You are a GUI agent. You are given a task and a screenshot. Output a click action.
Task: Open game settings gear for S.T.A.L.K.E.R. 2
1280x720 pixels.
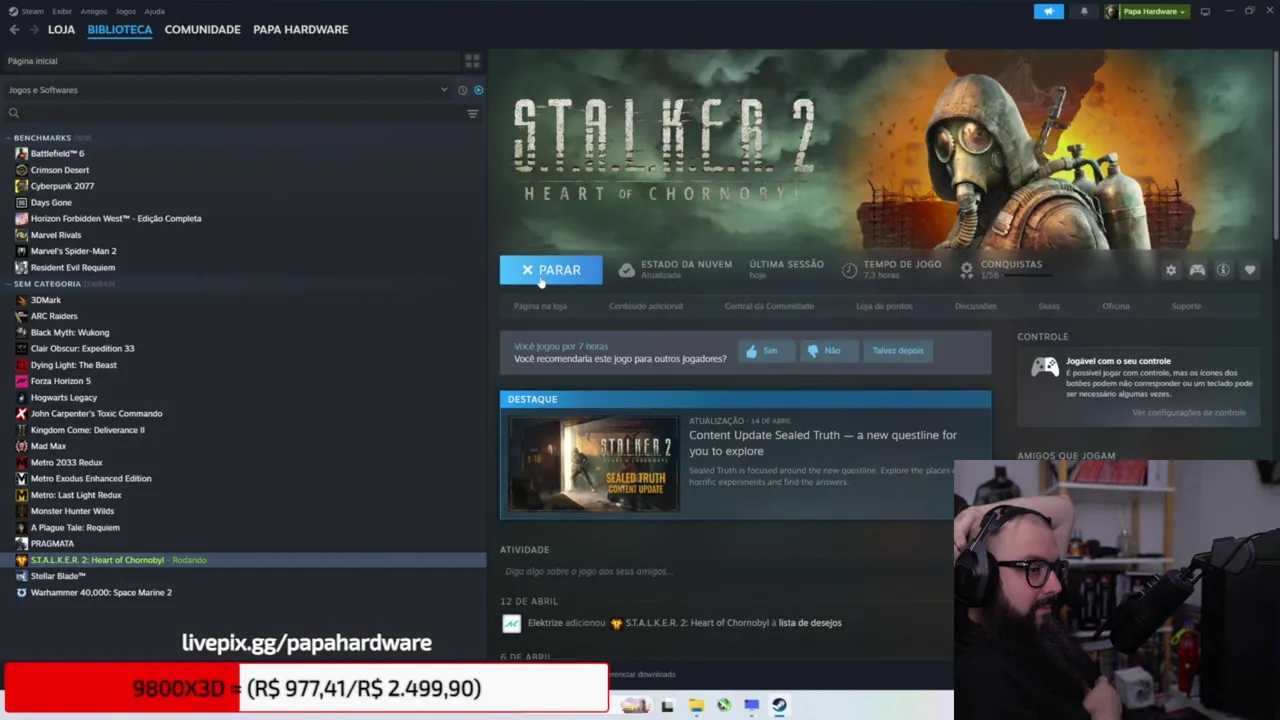pos(1171,270)
